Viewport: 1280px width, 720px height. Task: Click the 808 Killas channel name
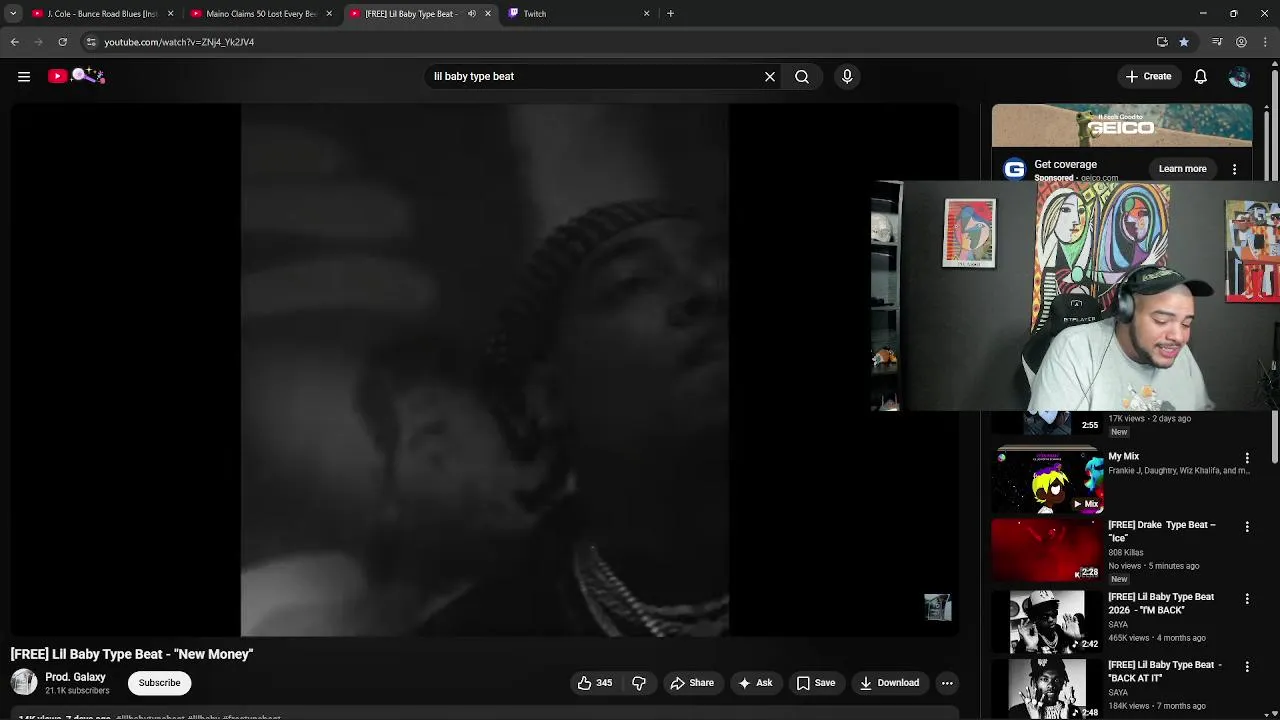(1126, 552)
